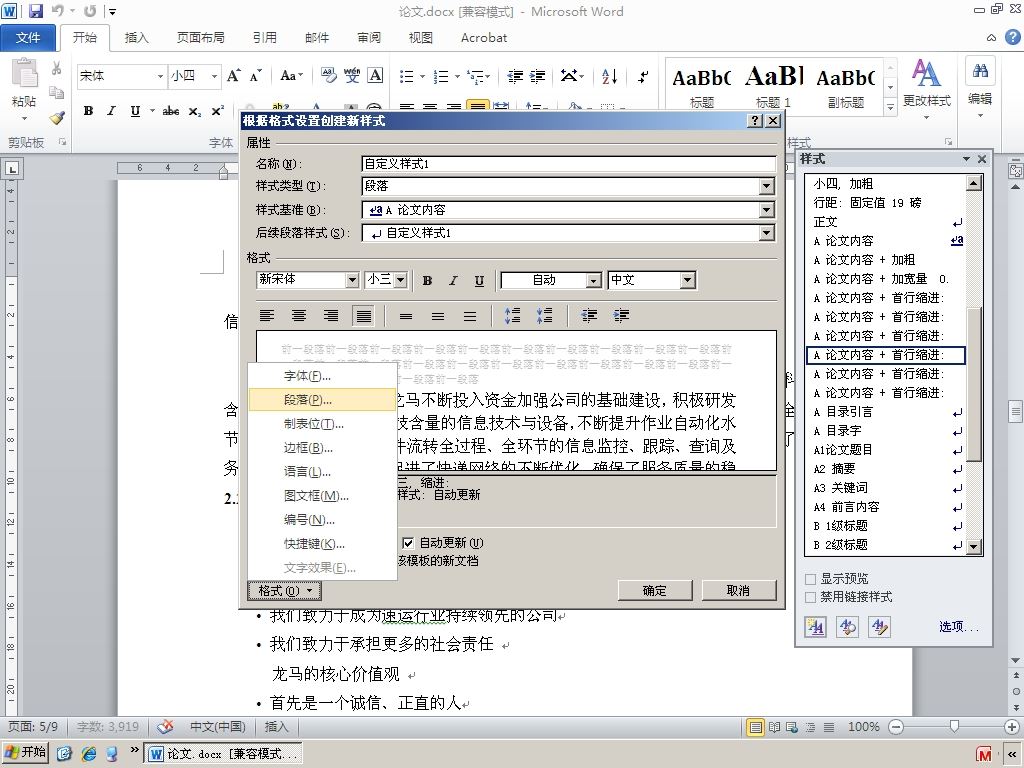1024x768 pixels.
Task: Open Style Inspector icon in styles pane
Action: pos(848,627)
